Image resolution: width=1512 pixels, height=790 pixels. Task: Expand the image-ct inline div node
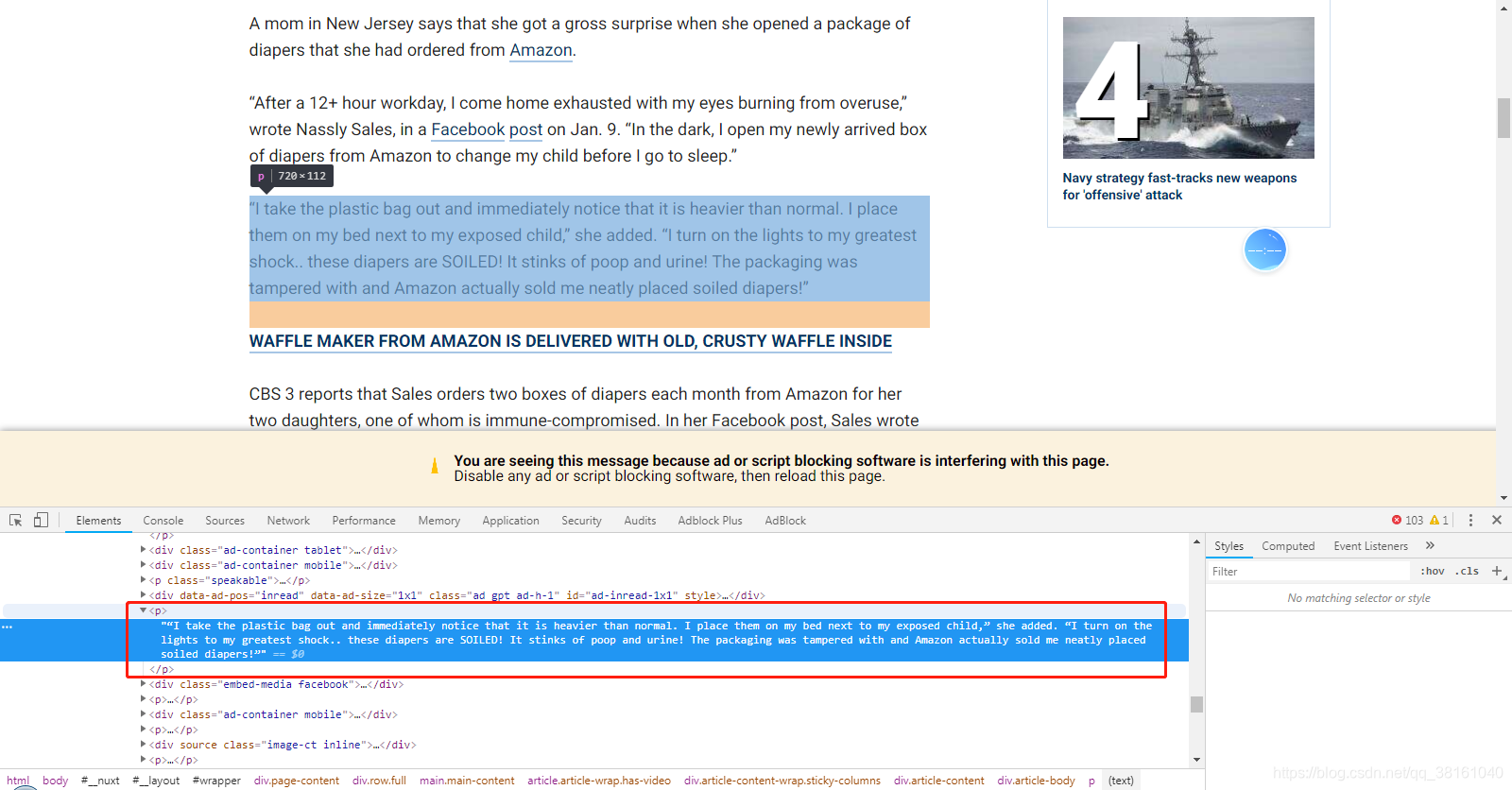(144, 744)
